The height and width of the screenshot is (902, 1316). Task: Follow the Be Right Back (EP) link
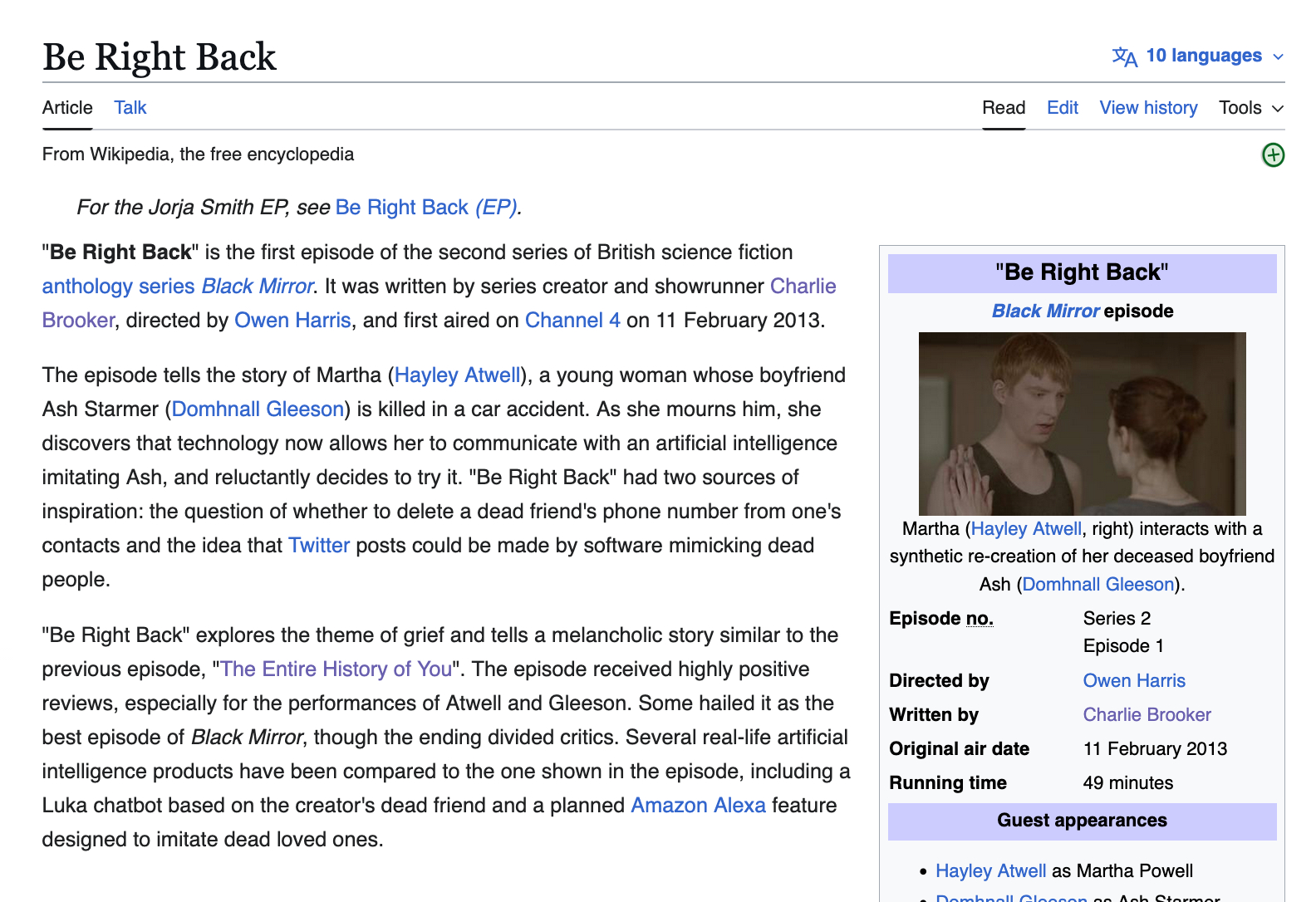click(427, 208)
